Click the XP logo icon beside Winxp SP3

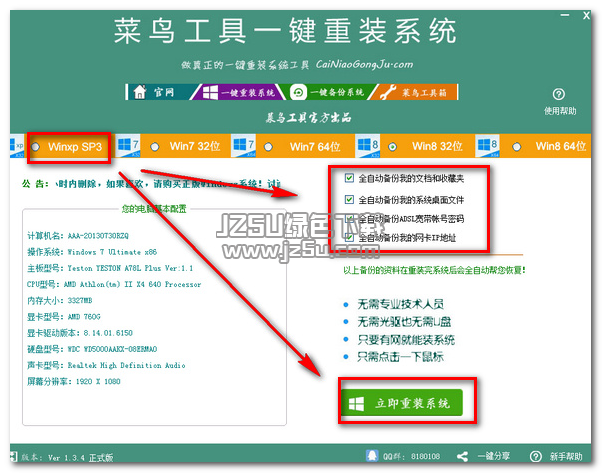click(x=17, y=146)
